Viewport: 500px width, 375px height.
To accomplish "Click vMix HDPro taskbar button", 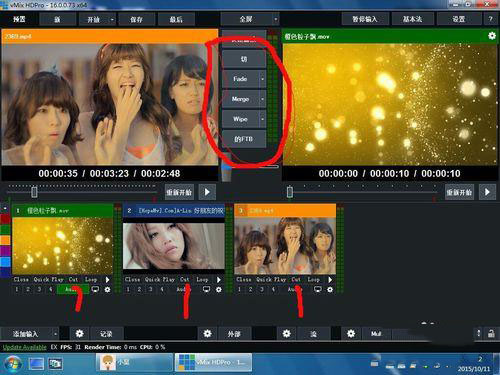I will tap(213, 362).
